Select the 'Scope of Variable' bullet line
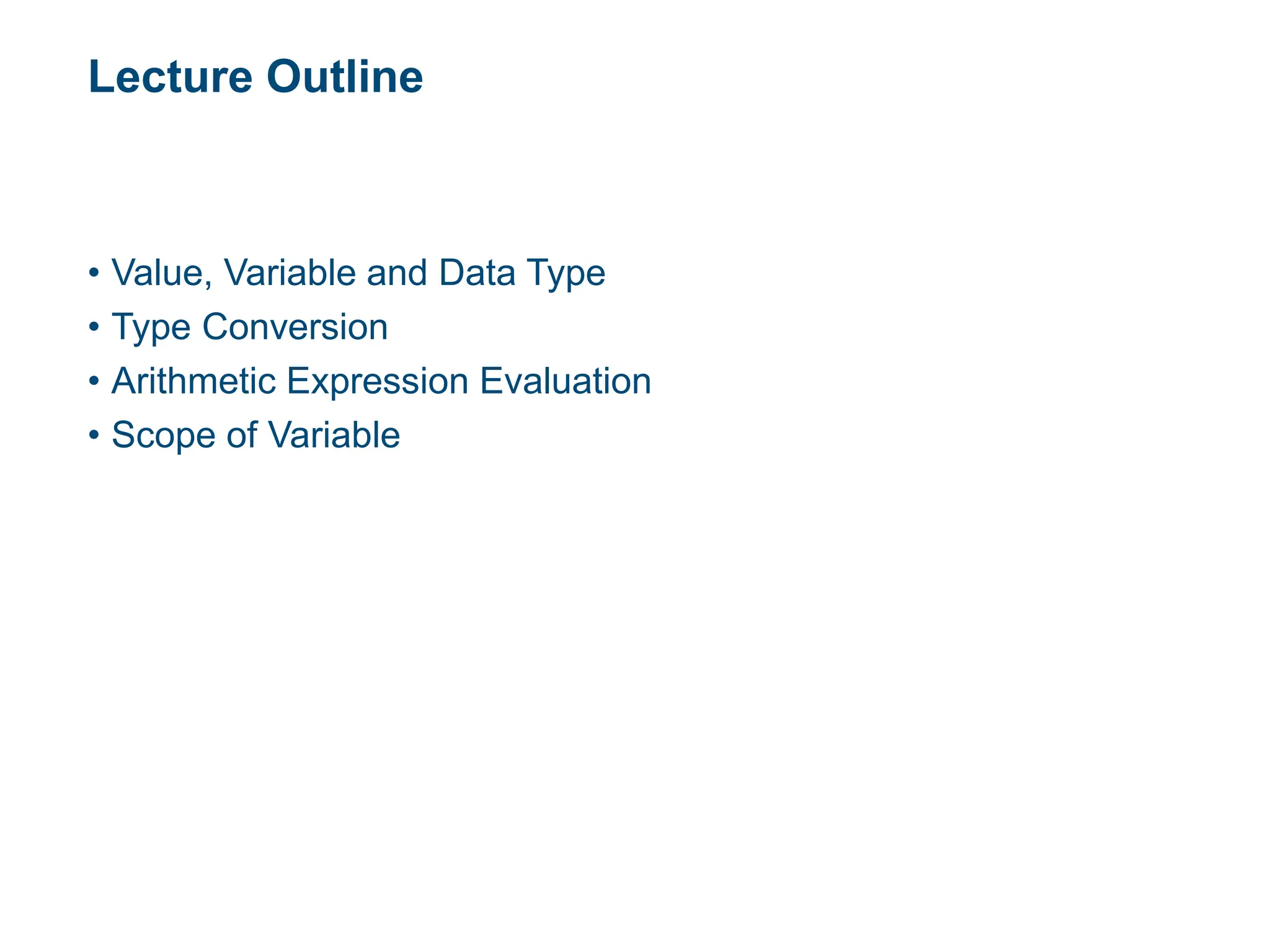The width and height of the screenshot is (1270, 952). click(255, 434)
